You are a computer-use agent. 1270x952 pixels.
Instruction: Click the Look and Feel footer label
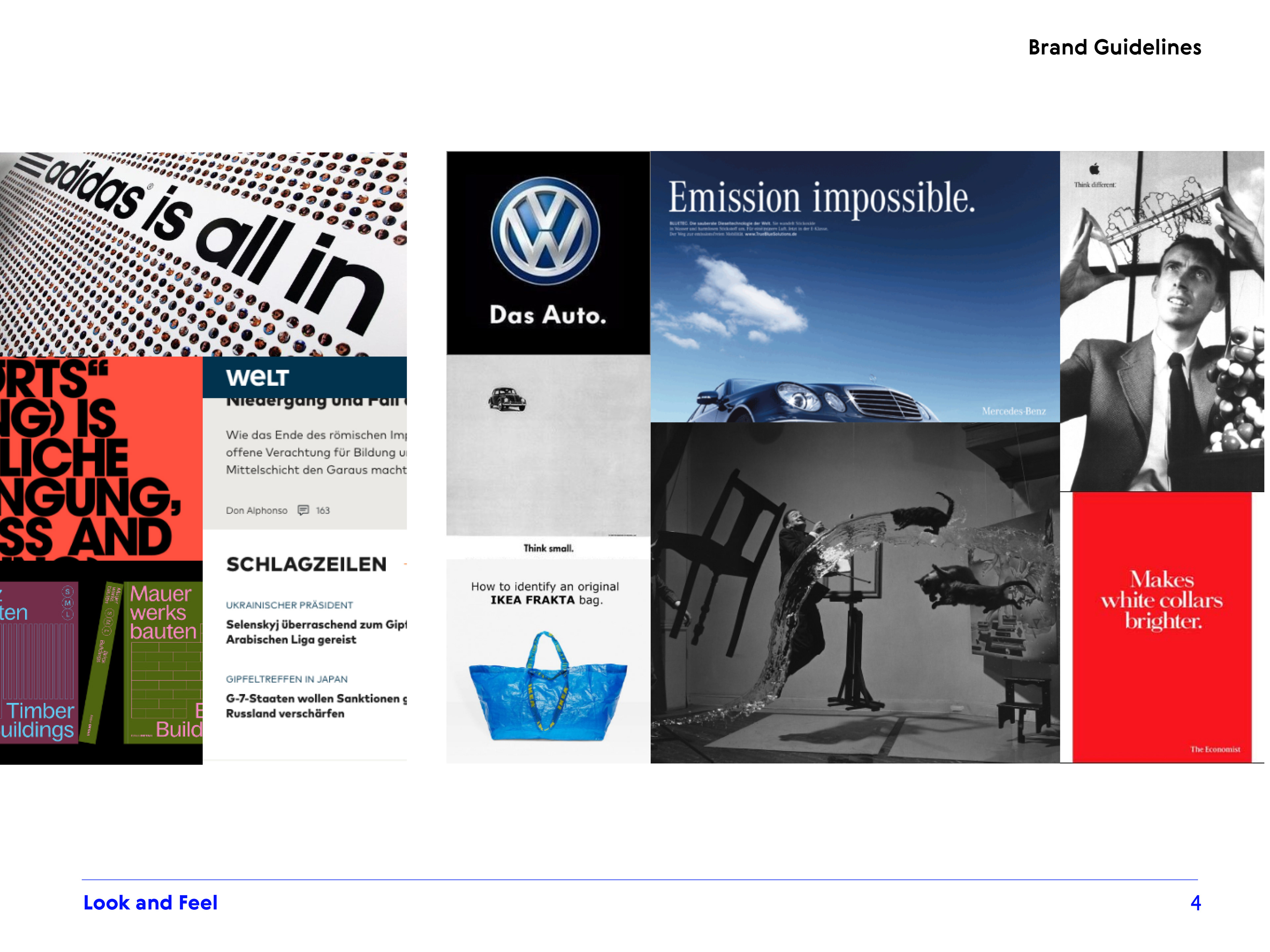click(150, 903)
